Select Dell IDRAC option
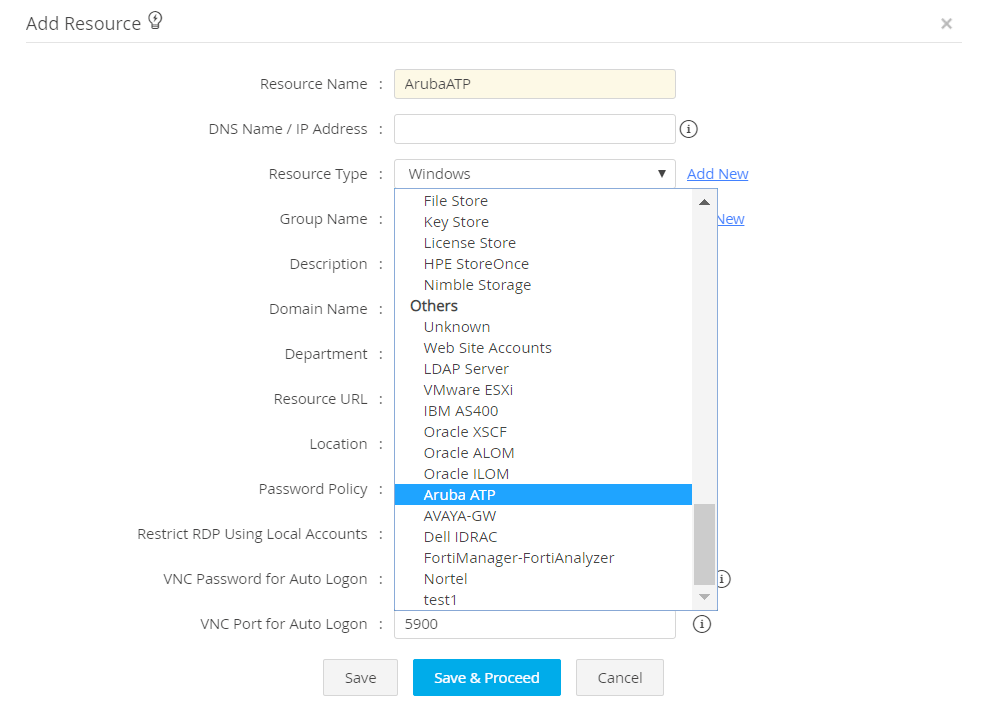983x714 pixels. pos(460,537)
